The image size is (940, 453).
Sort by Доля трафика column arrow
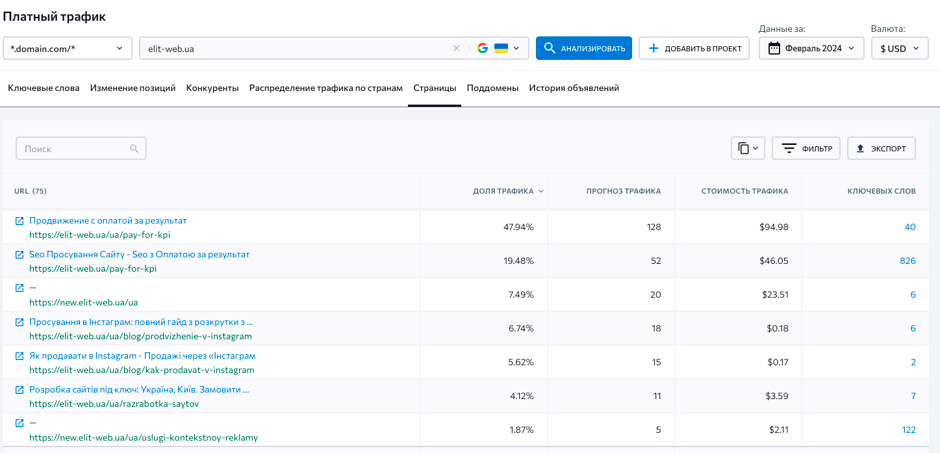coord(541,192)
